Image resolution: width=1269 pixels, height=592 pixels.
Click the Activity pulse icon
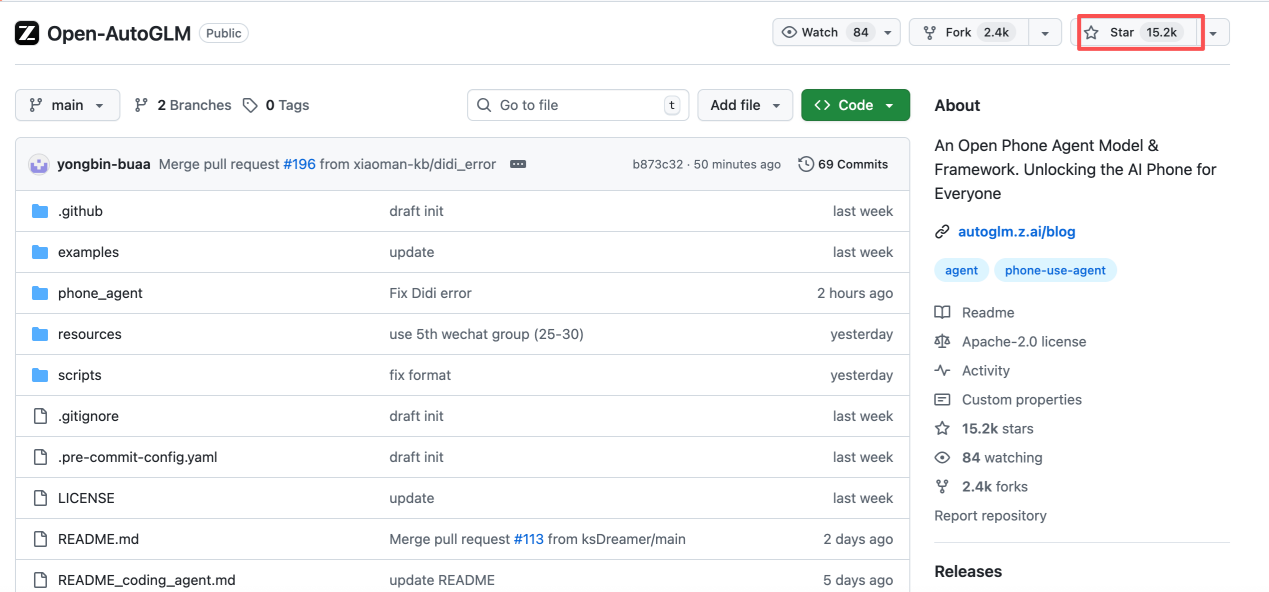click(x=942, y=370)
